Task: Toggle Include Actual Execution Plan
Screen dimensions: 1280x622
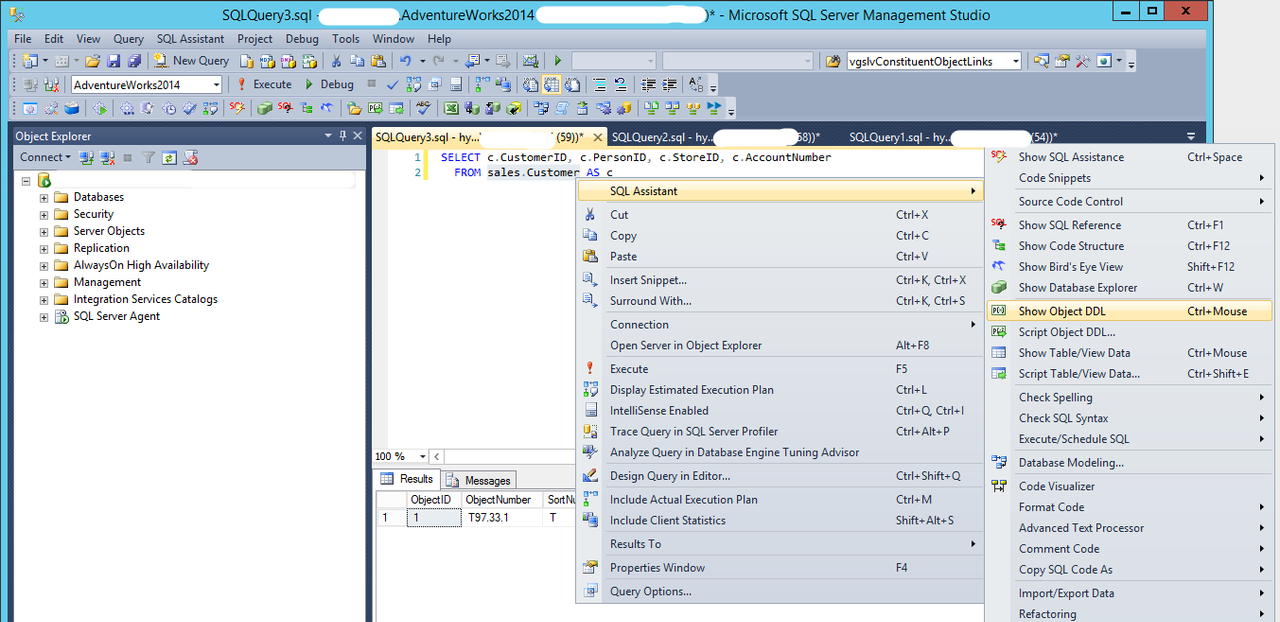Action: (780, 500)
